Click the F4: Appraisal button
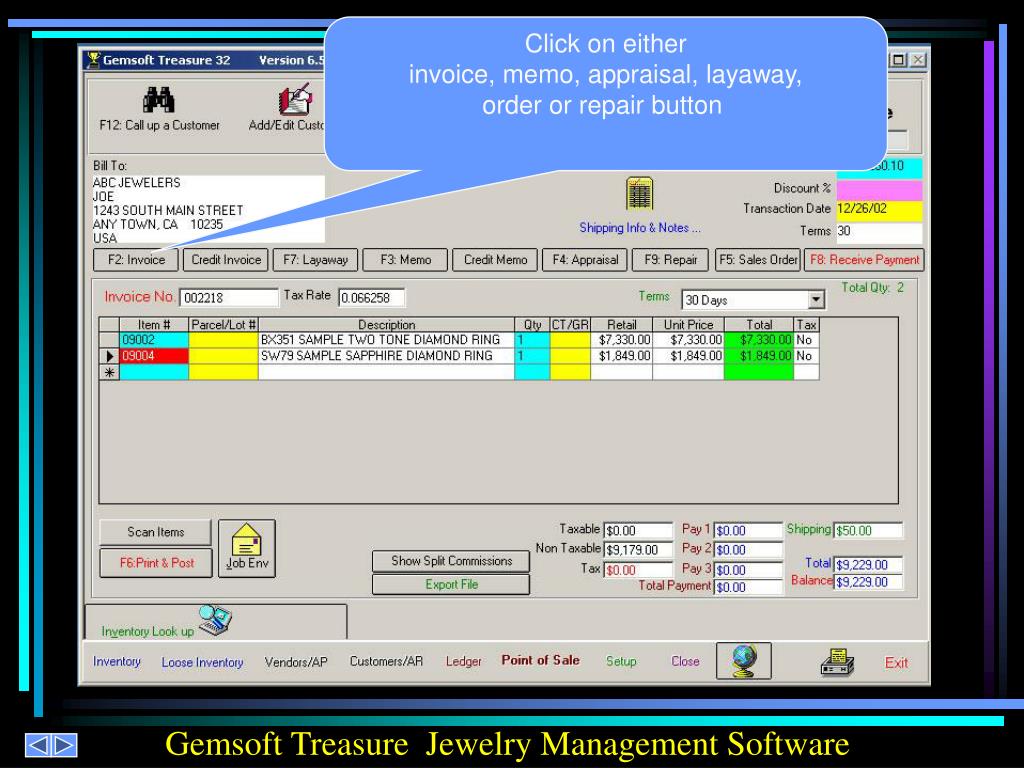The image size is (1024, 768). pyautogui.click(x=585, y=260)
